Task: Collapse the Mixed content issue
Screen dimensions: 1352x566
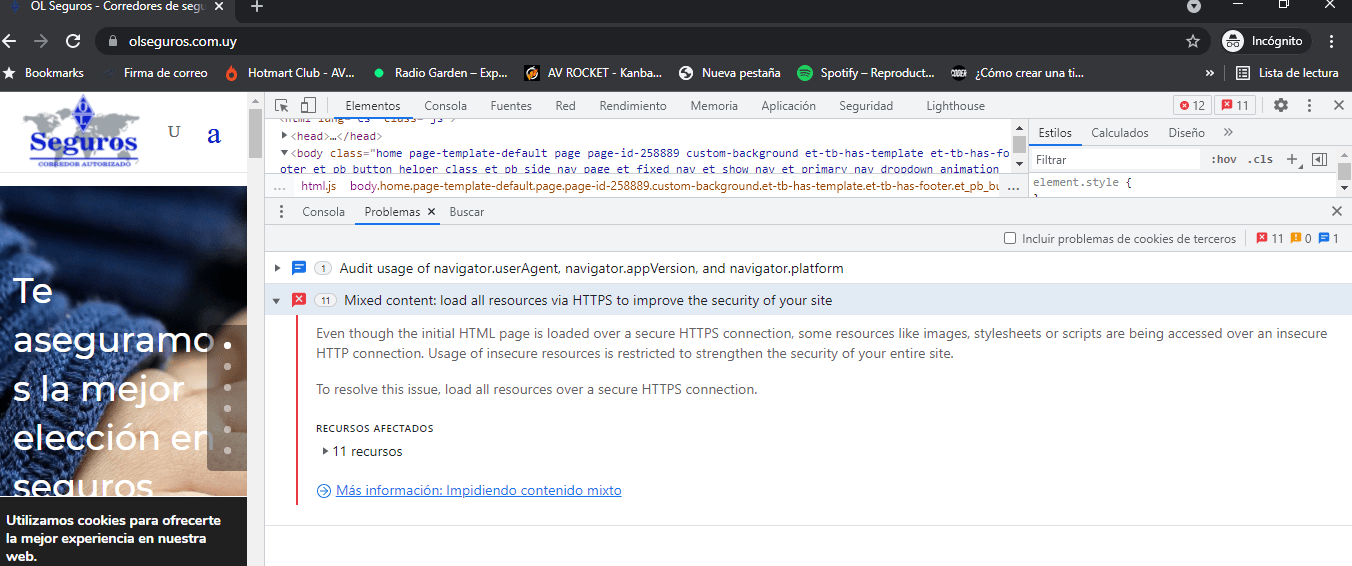Action: point(277,300)
